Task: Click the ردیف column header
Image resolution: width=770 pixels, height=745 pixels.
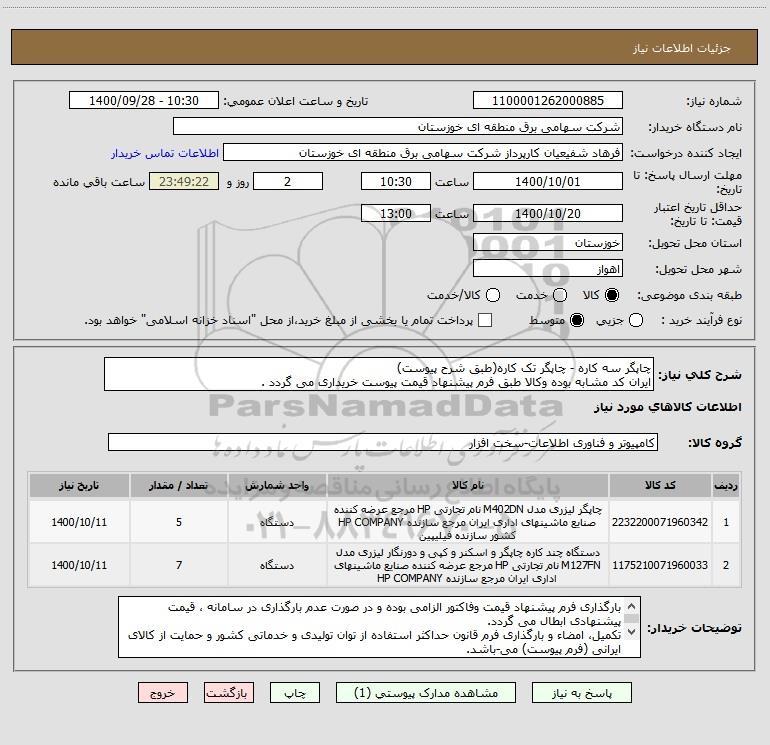Action: point(726,486)
